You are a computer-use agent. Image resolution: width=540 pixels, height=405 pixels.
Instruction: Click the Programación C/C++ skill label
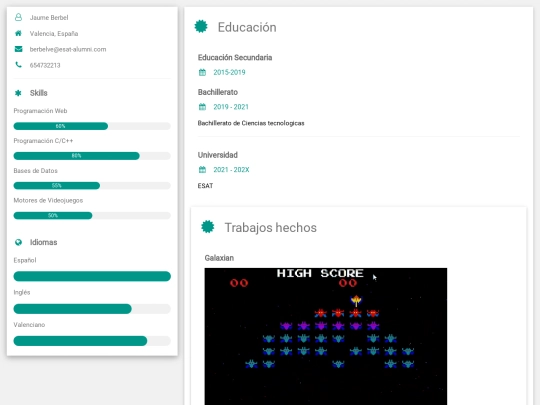coord(43,141)
